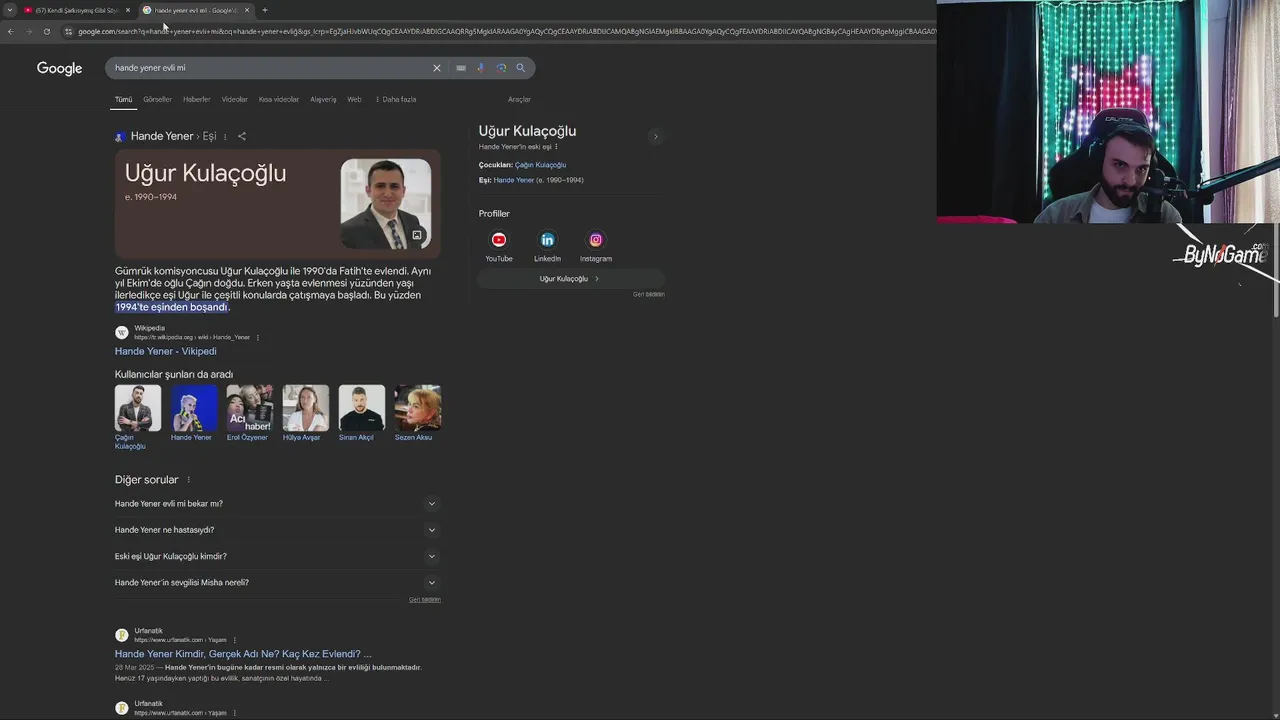Click the first Urfanatik site favicon
Image resolution: width=1280 pixels, height=720 pixels.
pyautogui.click(x=122, y=635)
